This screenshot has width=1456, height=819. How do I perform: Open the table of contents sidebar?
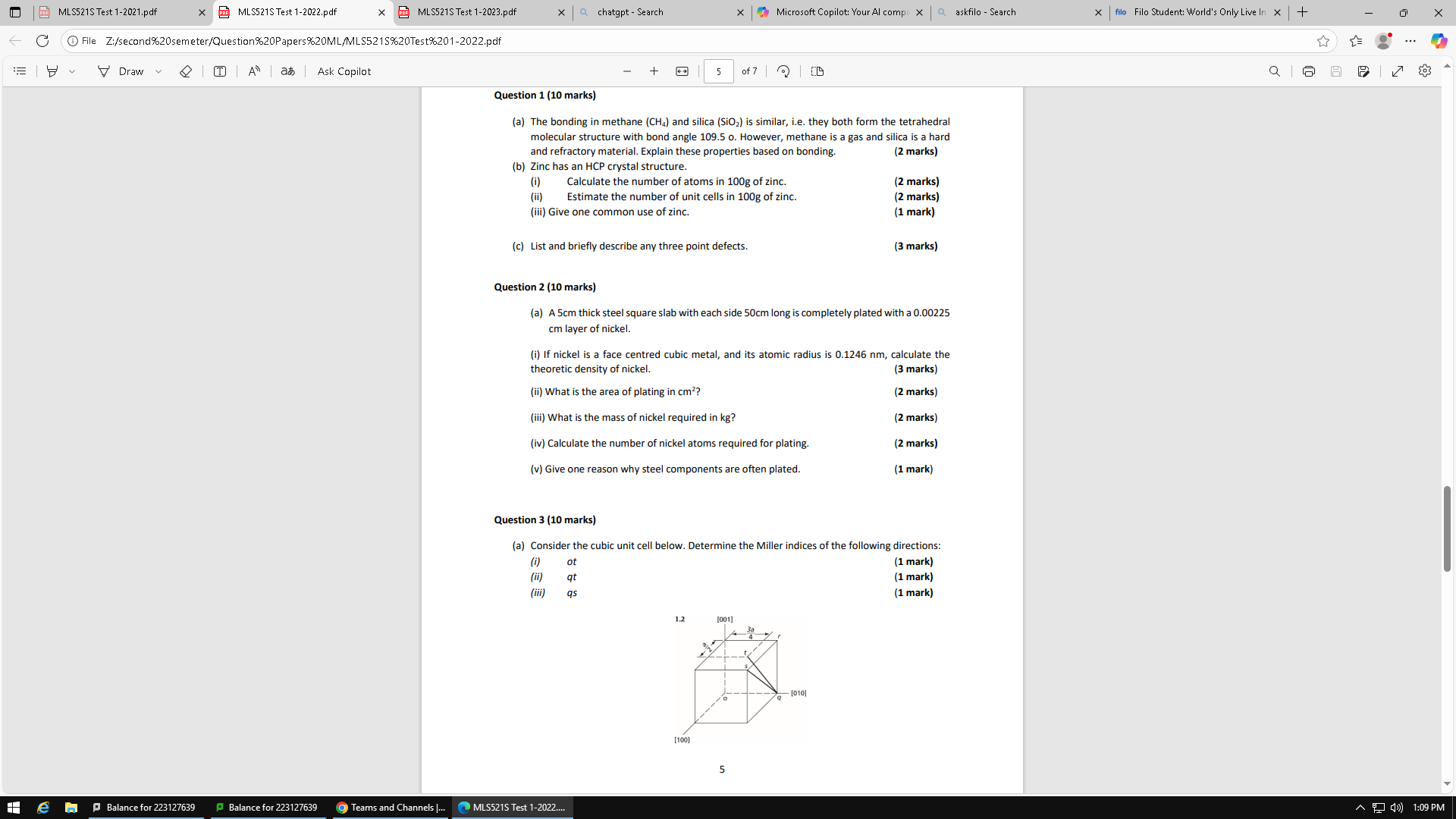pos(20,71)
